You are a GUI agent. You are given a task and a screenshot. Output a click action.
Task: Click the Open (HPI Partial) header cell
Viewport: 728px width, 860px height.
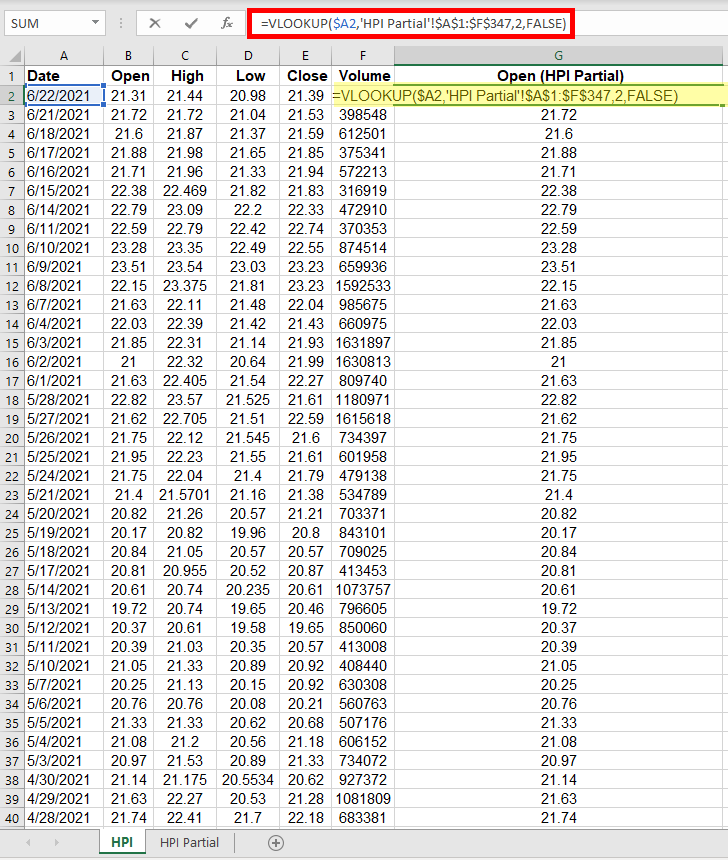[559, 76]
